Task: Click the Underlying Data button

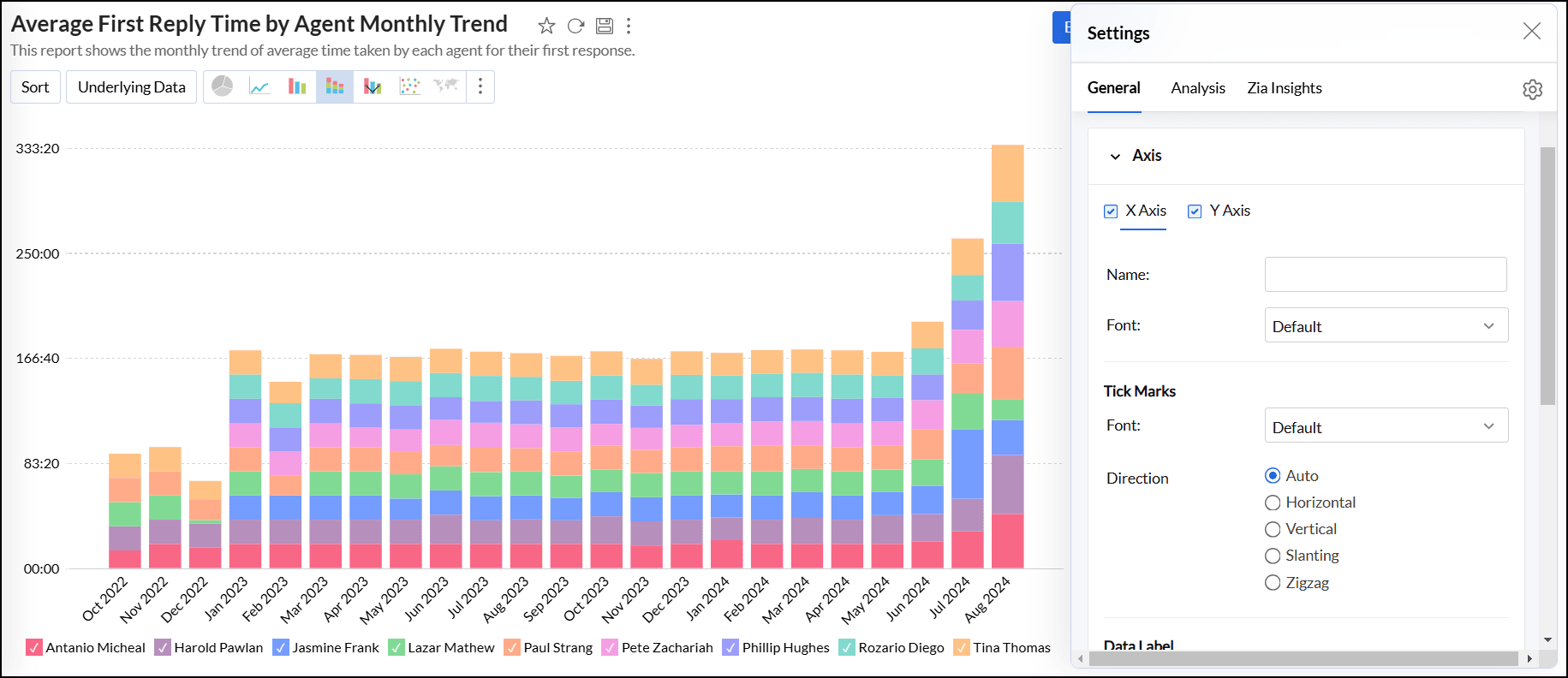Action: click(x=131, y=87)
